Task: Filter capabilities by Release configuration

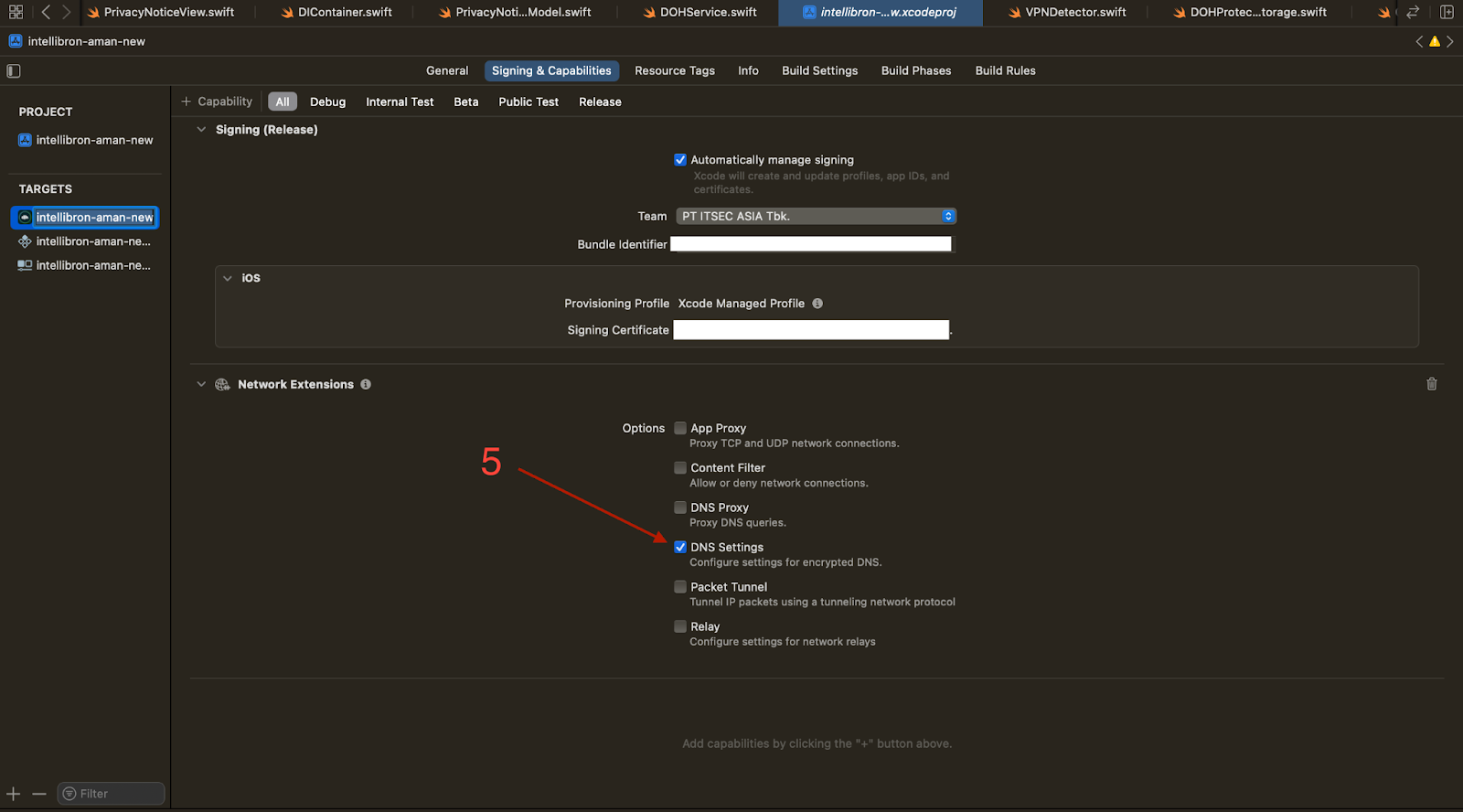Action: pyautogui.click(x=600, y=101)
